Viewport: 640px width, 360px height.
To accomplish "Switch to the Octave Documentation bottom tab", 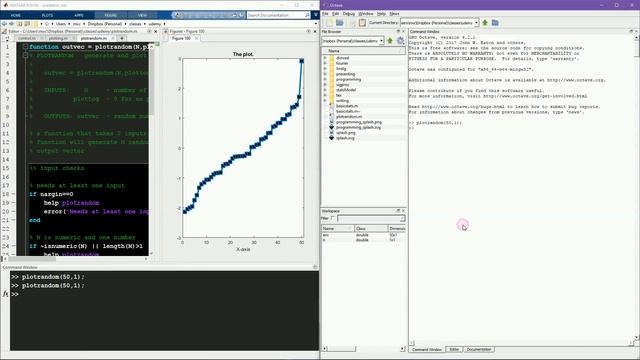I will point(479,350).
